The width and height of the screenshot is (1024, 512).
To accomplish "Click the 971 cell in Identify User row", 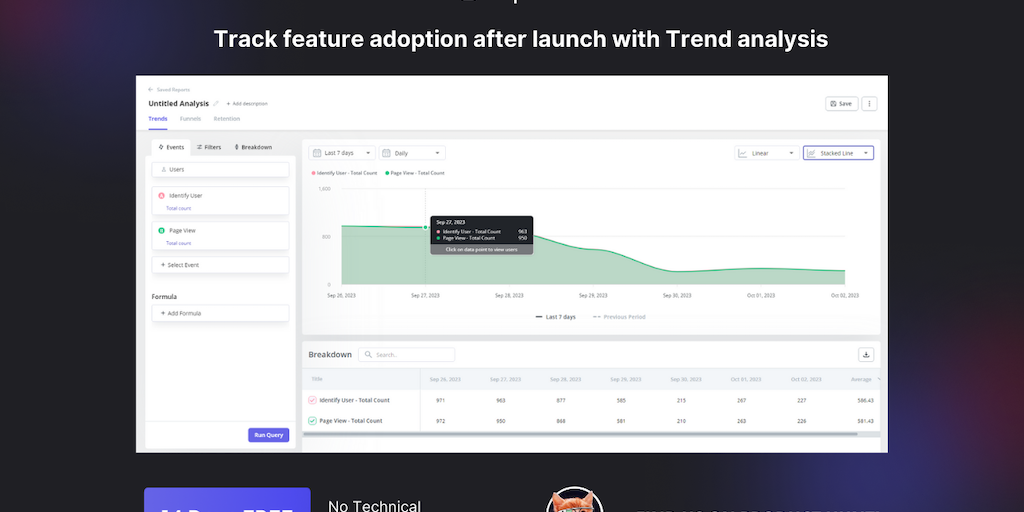I will (x=441, y=400).
